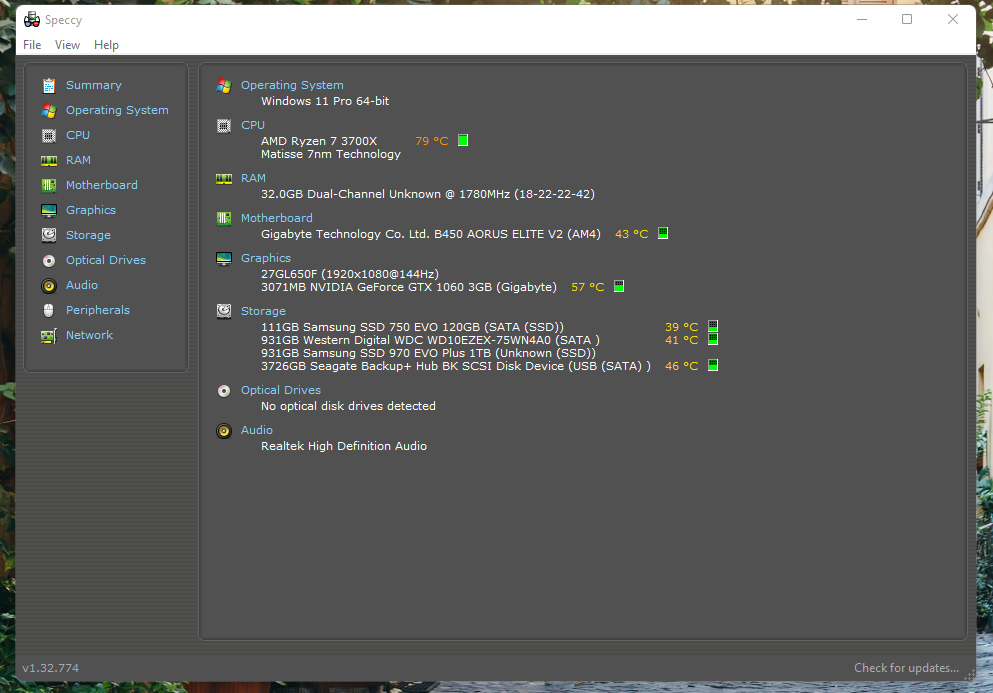Screen dimensions: 993x693
Task: Click temperature indicator for Samsung 750 EVO 39 °C
Action: click(713, 326)
